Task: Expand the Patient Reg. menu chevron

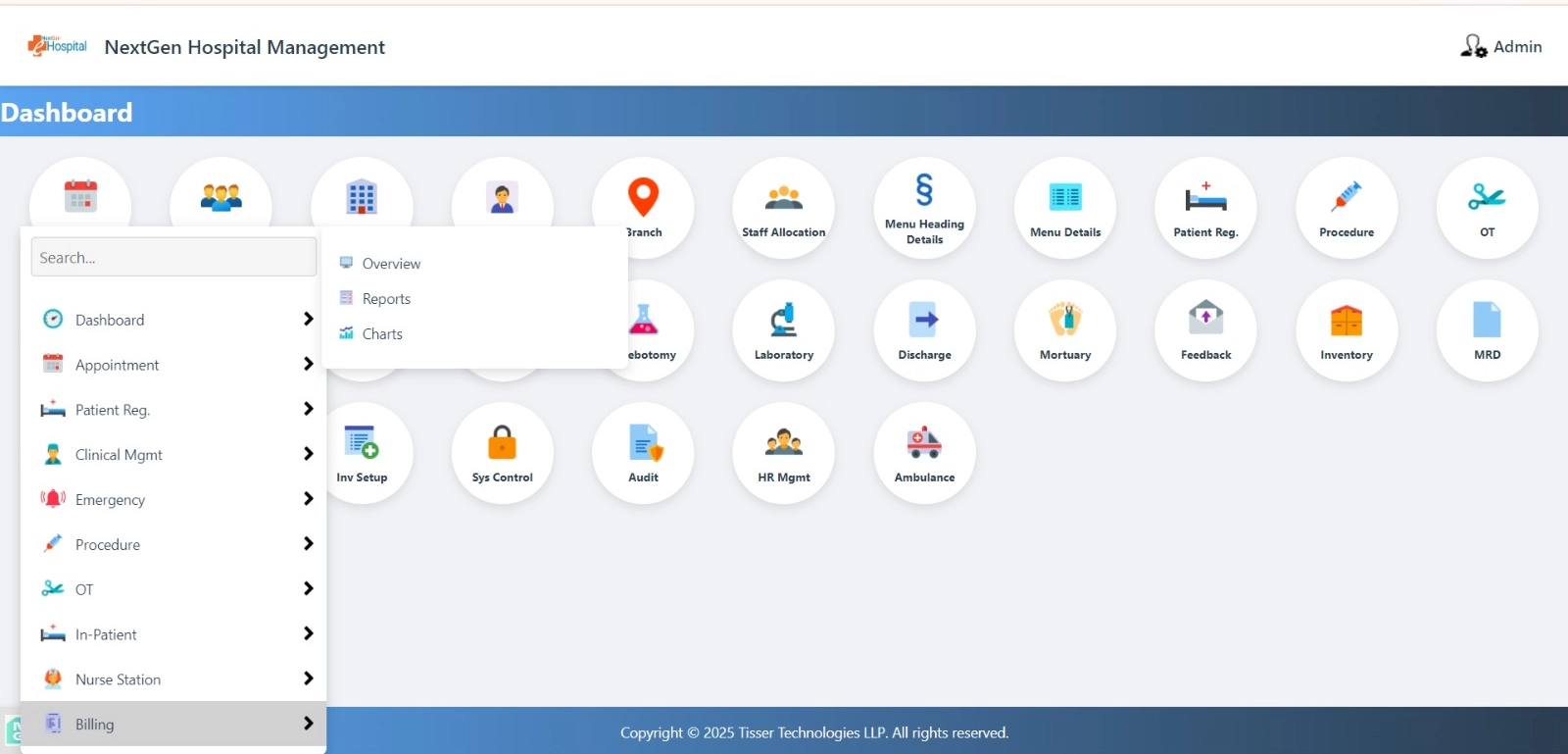Action: click(308, 409)
